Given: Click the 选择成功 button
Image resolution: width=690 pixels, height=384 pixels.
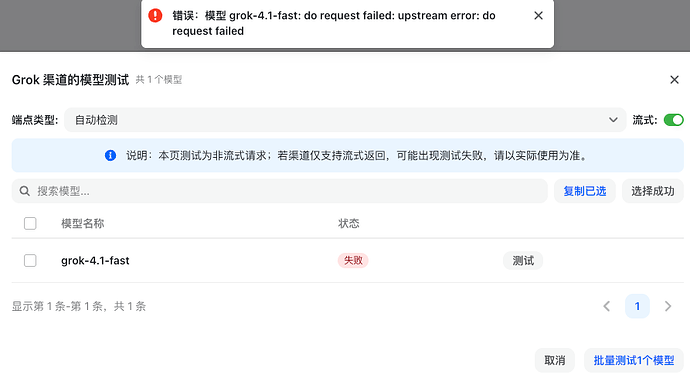Looking at the screenshot, I should point(653,191).
